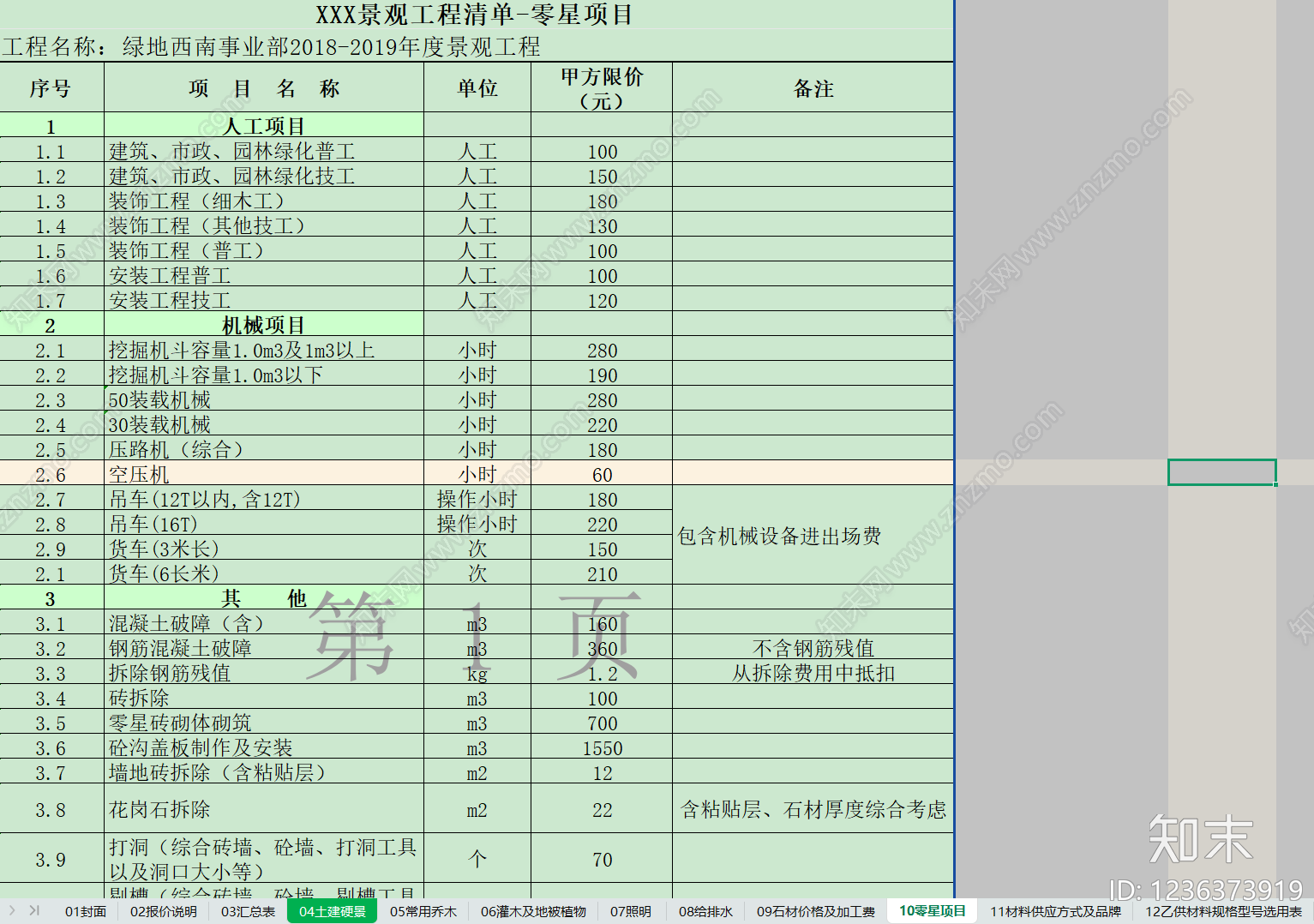1314x924 pixels.
Task: Click the 挖掘机斗容量1.0m3以下 cell
Action: coord(264,374)
